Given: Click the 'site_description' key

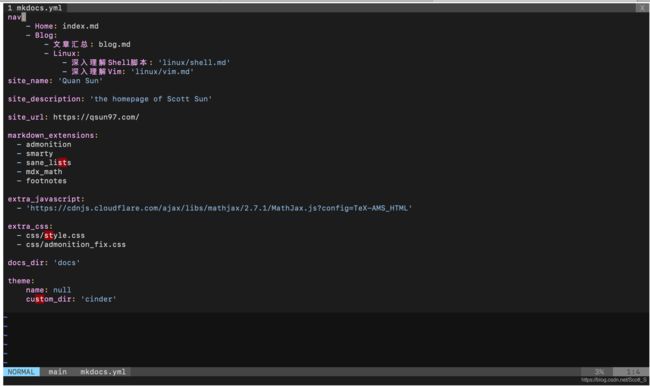Looking at the screenshot, I should [44, 99].
